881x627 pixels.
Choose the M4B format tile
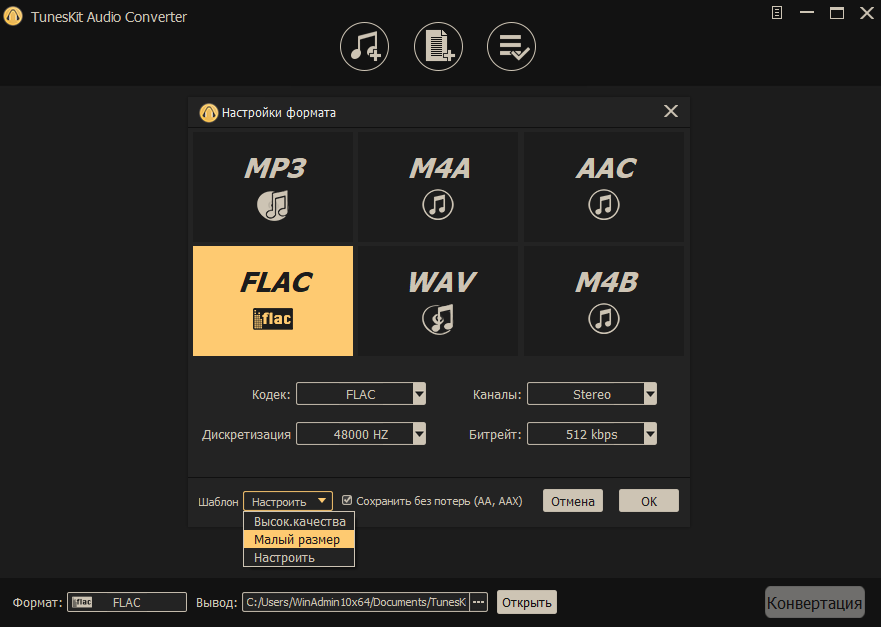pyautogui.click(x=604, y=301)
